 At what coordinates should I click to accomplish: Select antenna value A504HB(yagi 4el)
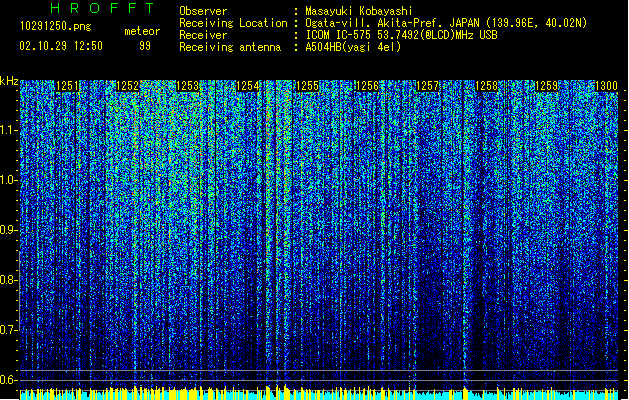click(353, 47)
